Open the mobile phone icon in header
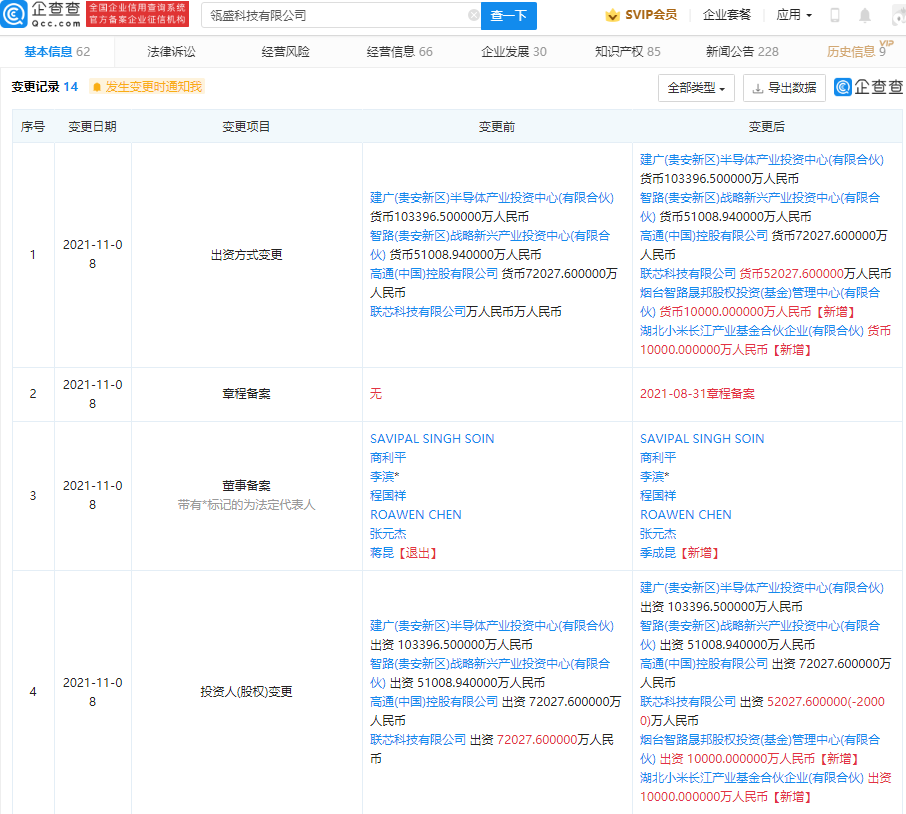 [835, 15]
